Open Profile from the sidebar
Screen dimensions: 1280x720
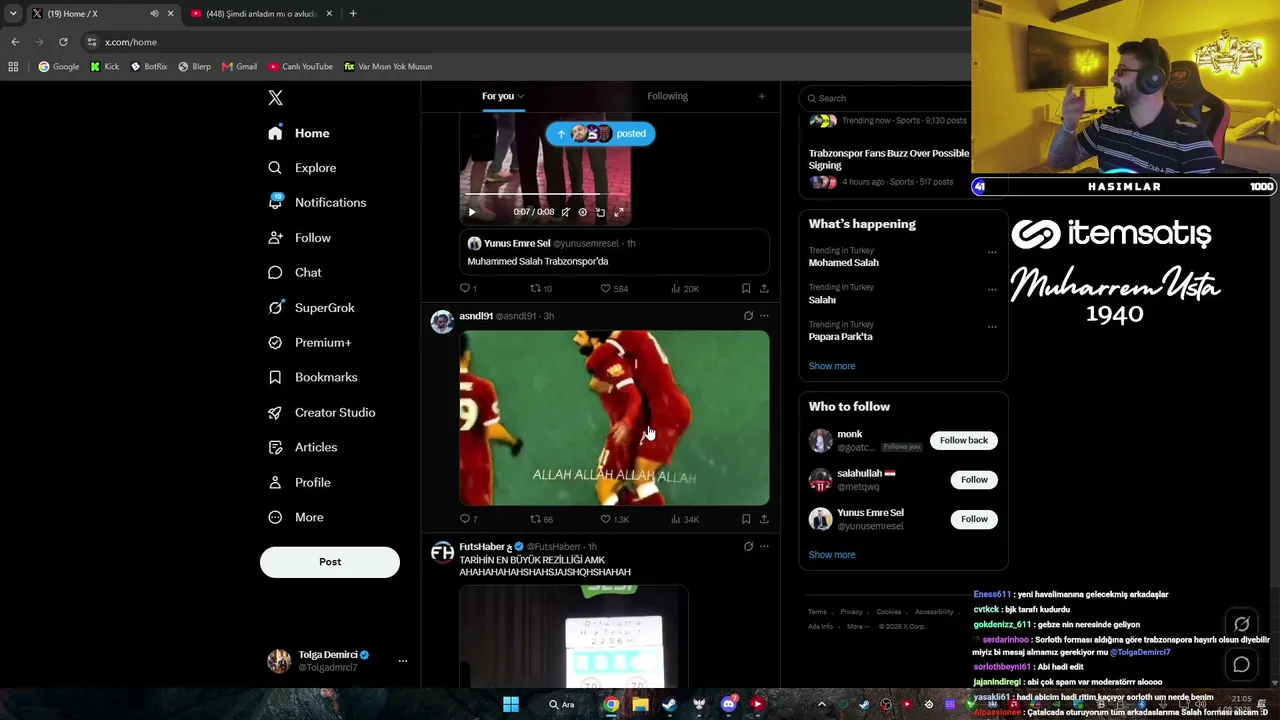[299, 482]
